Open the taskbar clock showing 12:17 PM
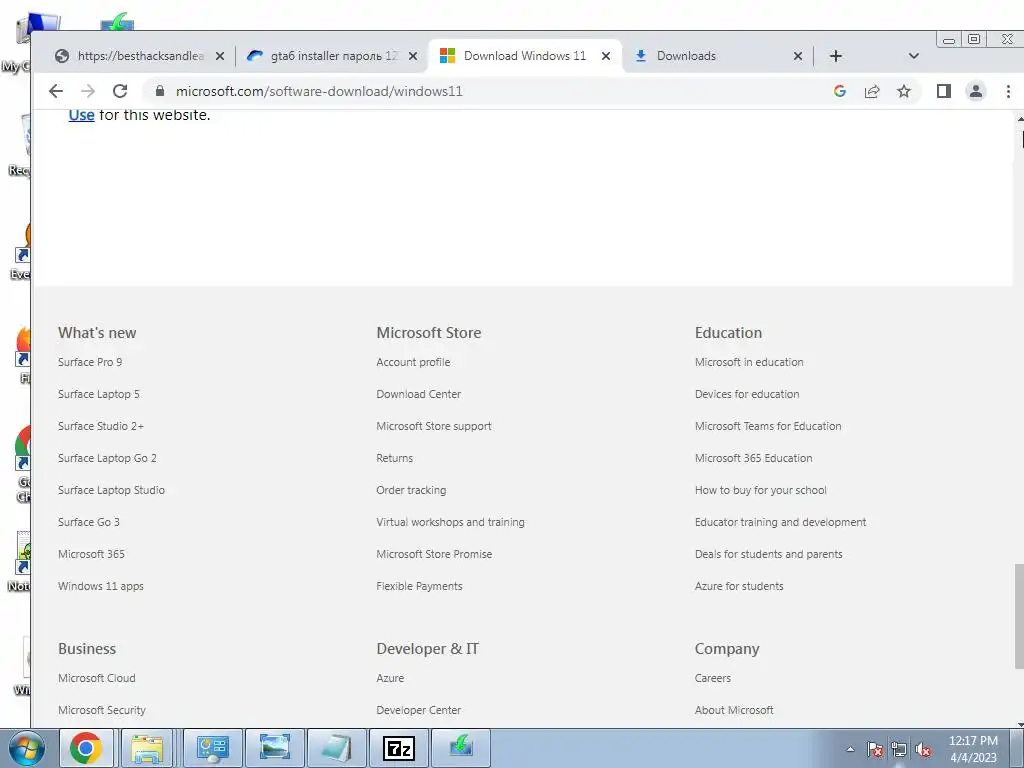The image size is (1024, 768). click(x=973, y=749)
